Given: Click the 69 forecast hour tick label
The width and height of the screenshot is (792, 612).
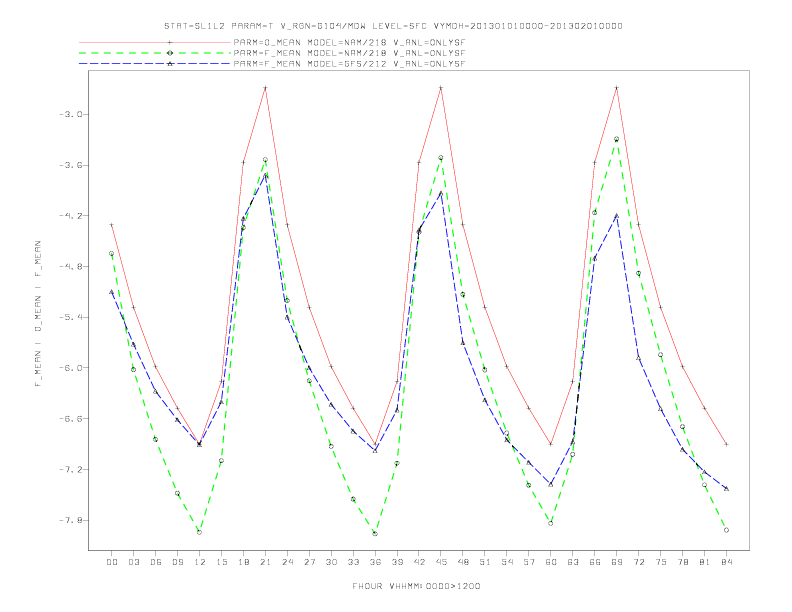Looking at the screenshot, I should click(x=617, y=562).
